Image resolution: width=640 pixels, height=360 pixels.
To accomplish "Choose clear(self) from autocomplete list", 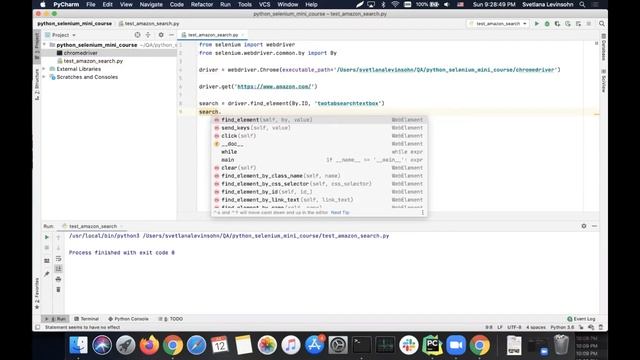I will point(319,168).
